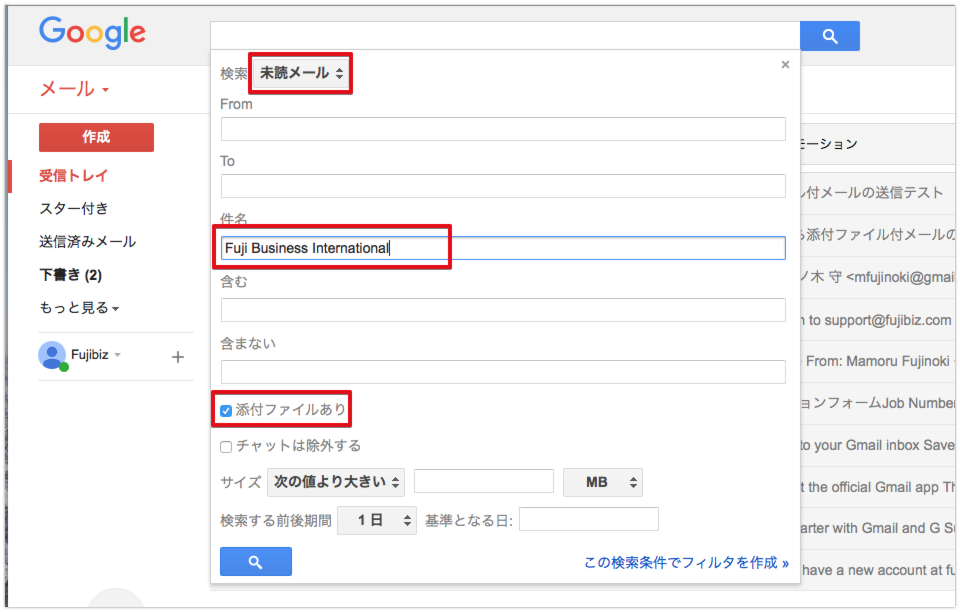
Task: Open the MB size unit dropdown
Action: pyautogui.click(x=603, y=482)
